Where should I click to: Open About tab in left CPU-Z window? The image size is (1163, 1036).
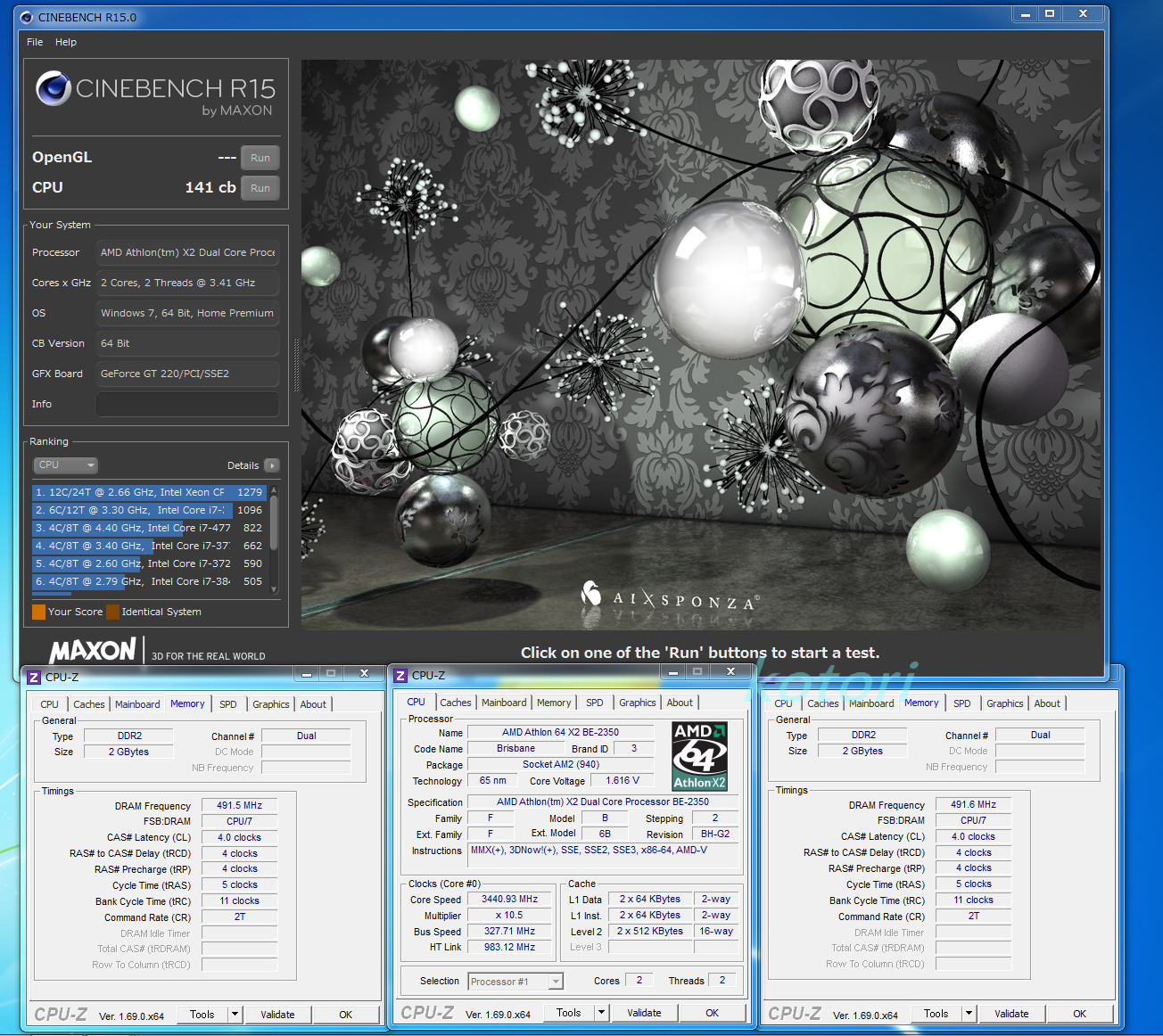[x=313, y=704]
